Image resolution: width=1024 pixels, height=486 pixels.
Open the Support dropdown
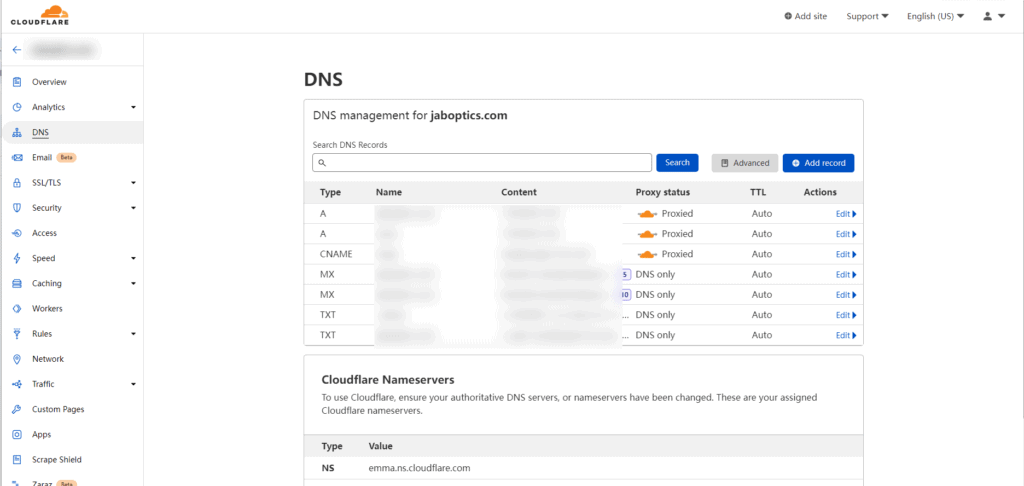pos(867,16)
